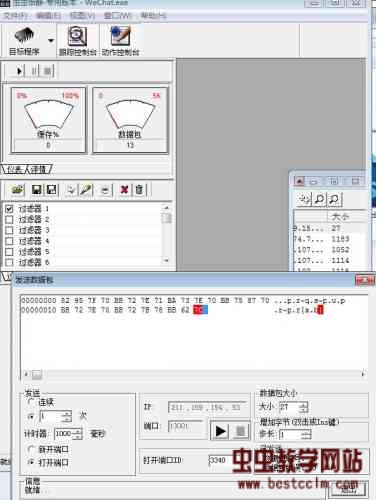Screen dimensions: 376x500
Task: Expand the dropdown arrow beside 目标程序
Action: (51, 41)
